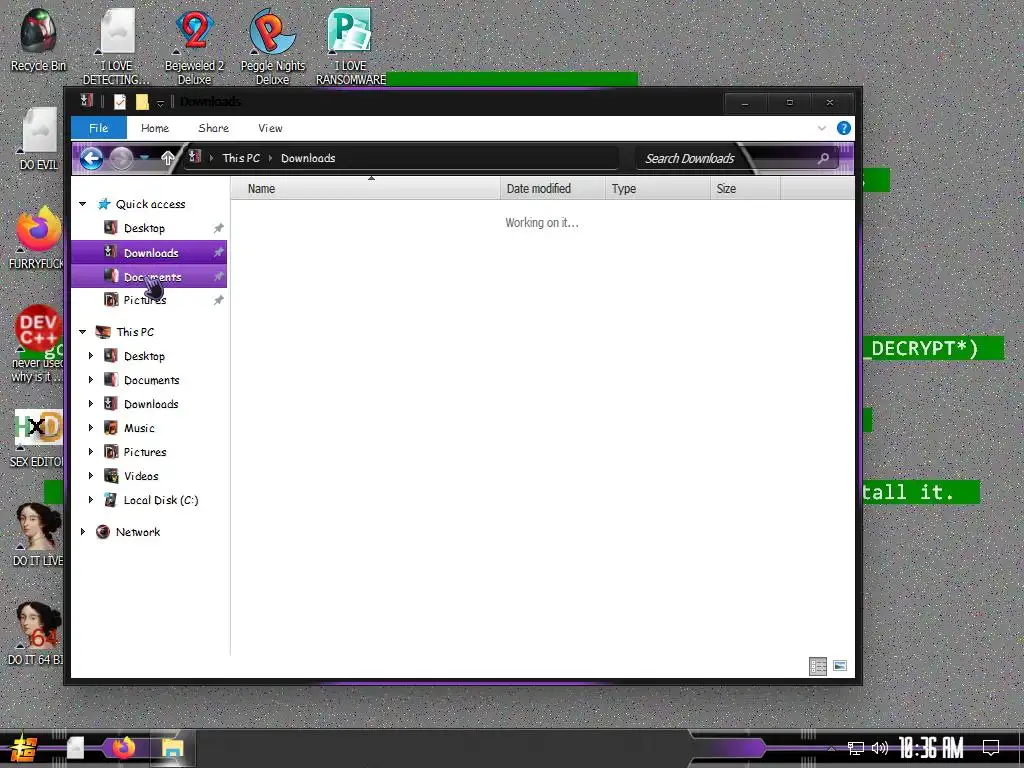
Task: Sort by the Date modified column
Action: click(x=552, y=188)
